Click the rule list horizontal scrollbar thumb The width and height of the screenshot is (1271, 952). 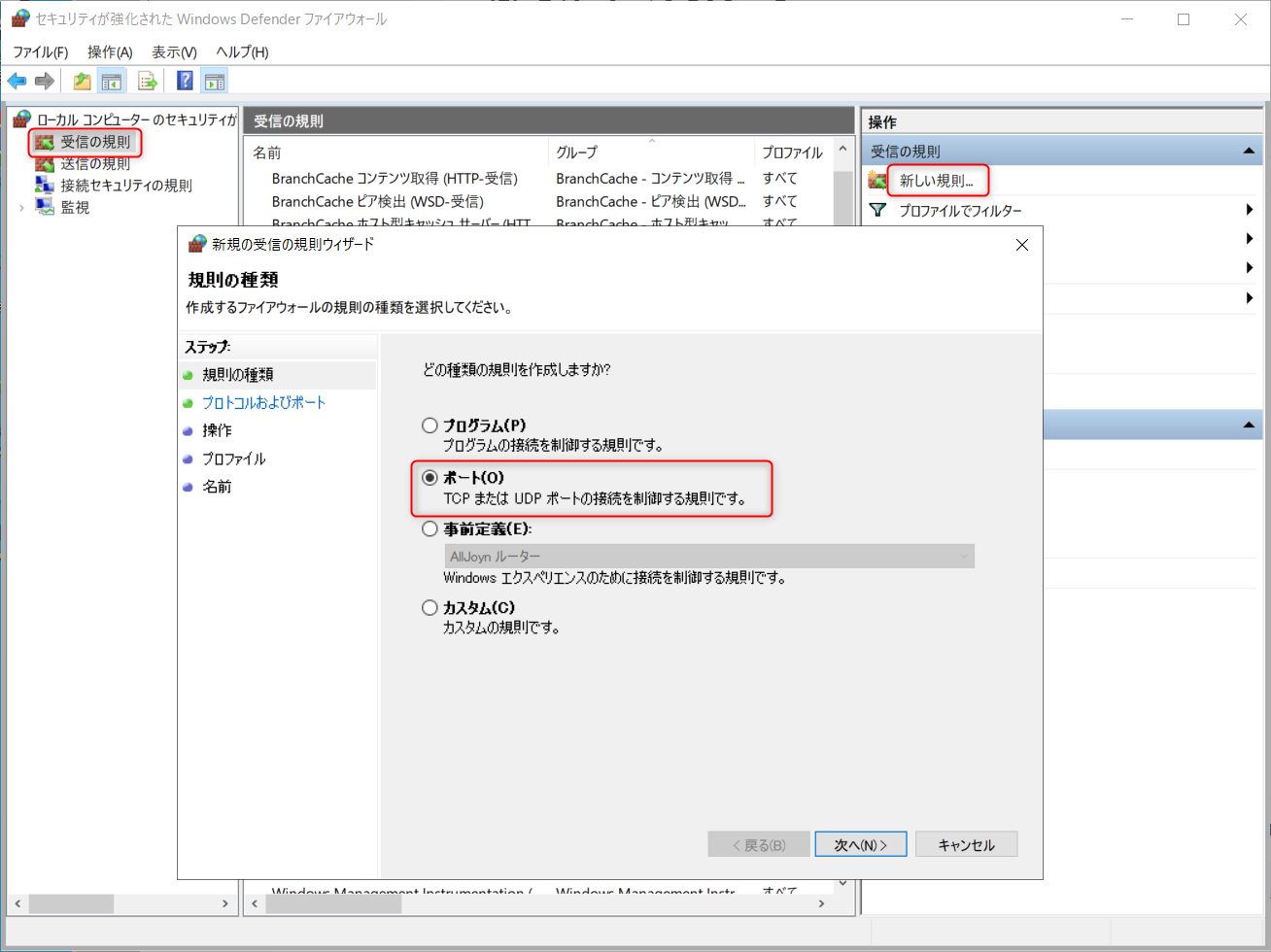[333, 903]
